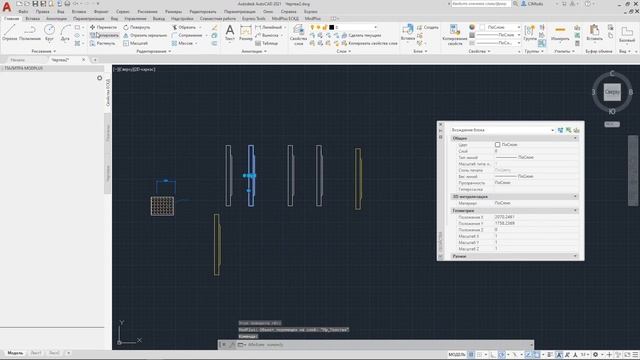Click Отразить зеркально (Mirror) command
The image size is (640, 360).
coord(145,35)
